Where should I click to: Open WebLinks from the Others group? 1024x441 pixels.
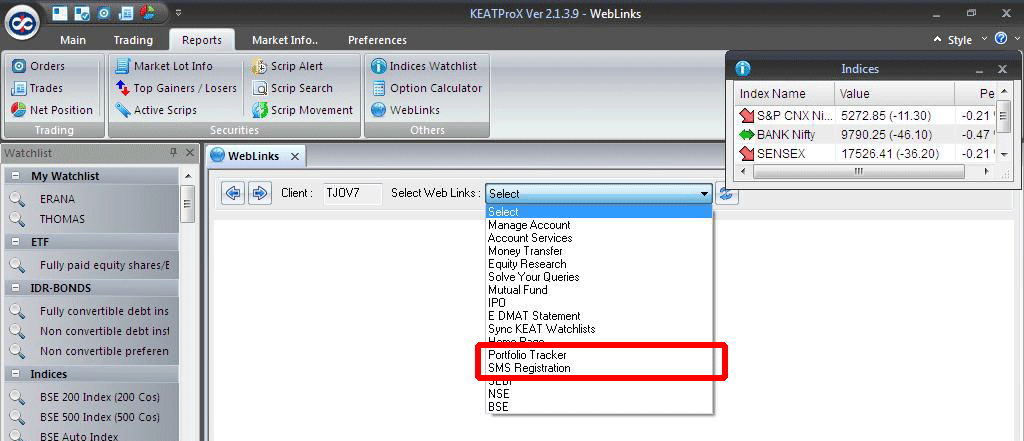coord(406,110)
